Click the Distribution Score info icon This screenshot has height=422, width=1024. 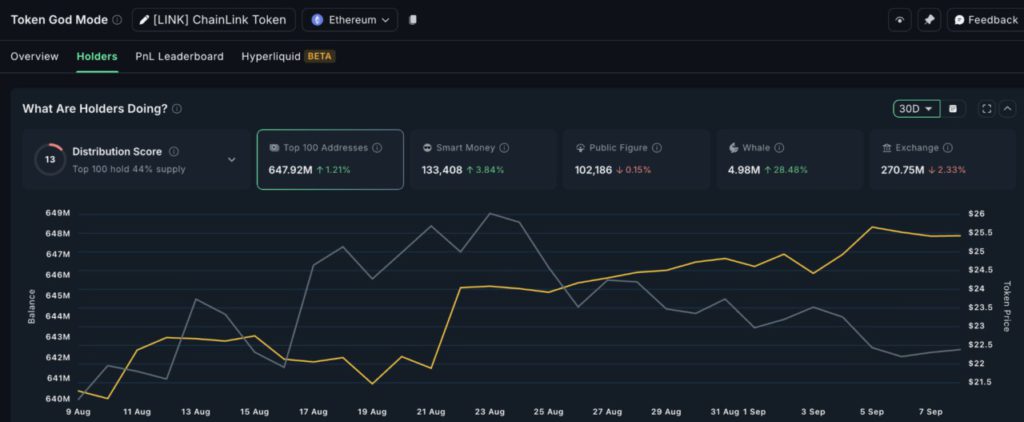pyautogui.click(x=174, y=152)
